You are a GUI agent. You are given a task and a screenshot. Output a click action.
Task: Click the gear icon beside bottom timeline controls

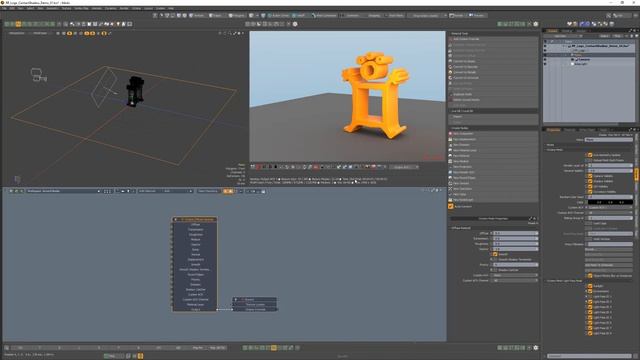point(536,348)
